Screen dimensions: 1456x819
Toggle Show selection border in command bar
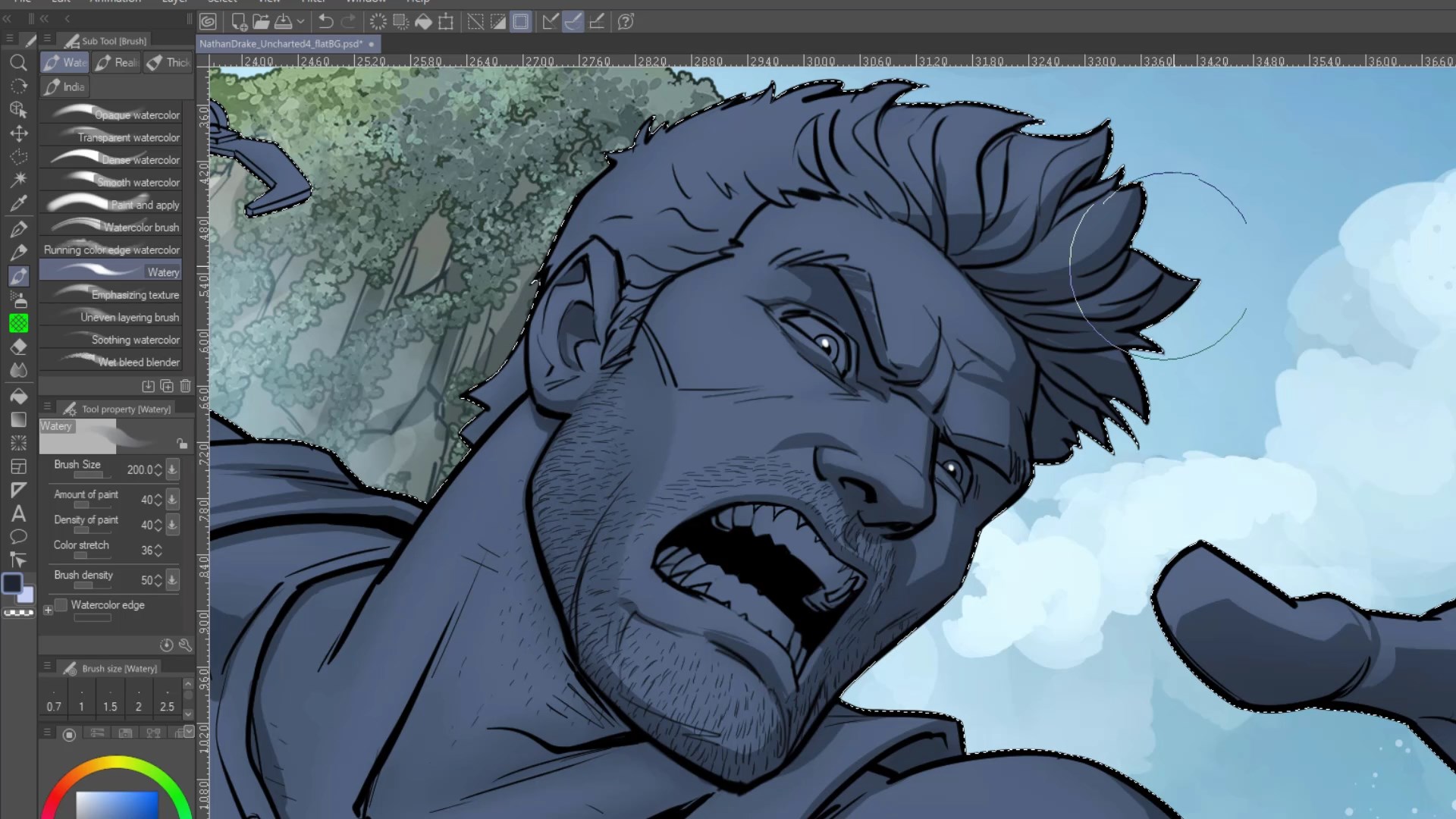pyautogui.click(x=521, y=22)
